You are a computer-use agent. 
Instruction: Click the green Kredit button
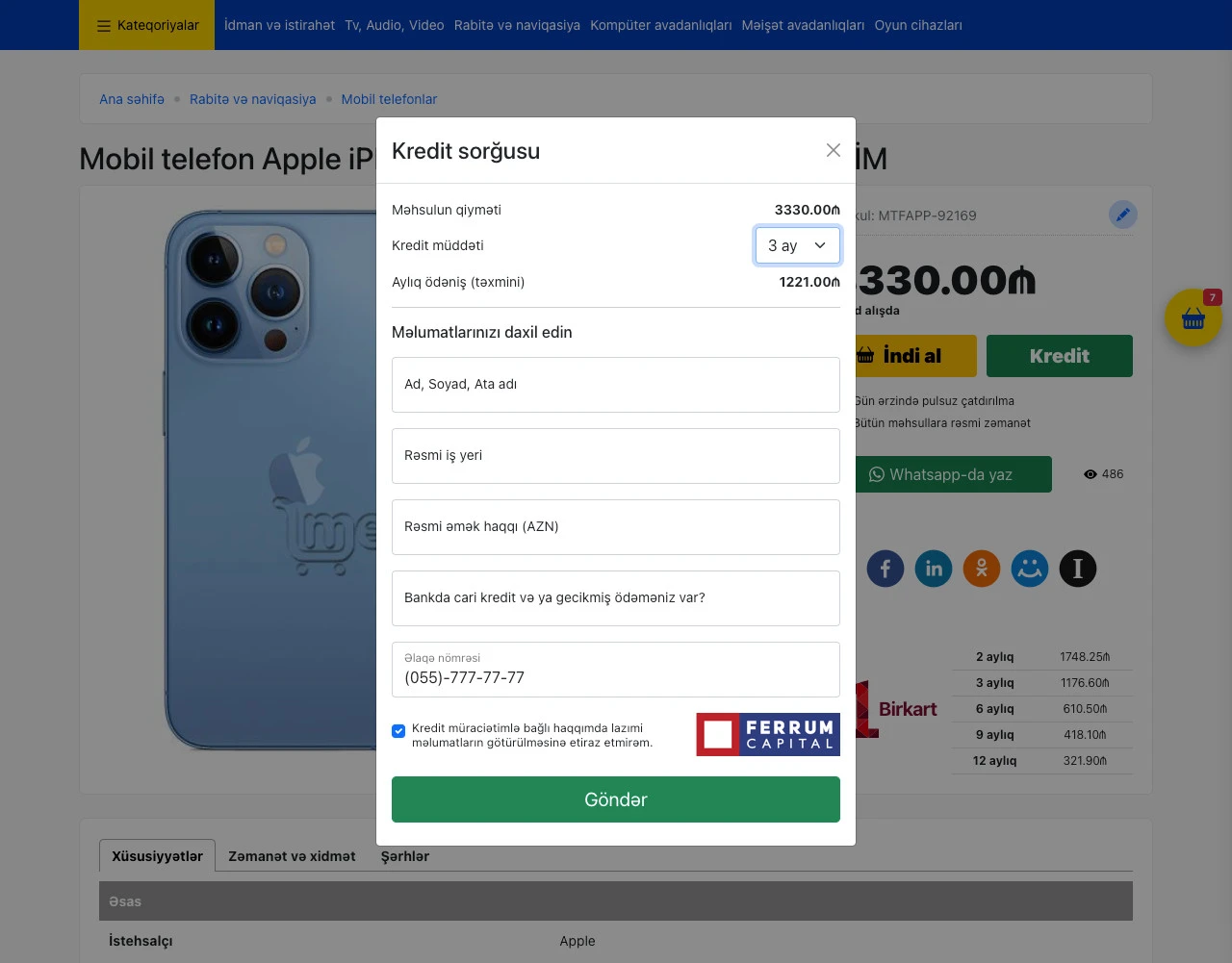[1060, 356]
